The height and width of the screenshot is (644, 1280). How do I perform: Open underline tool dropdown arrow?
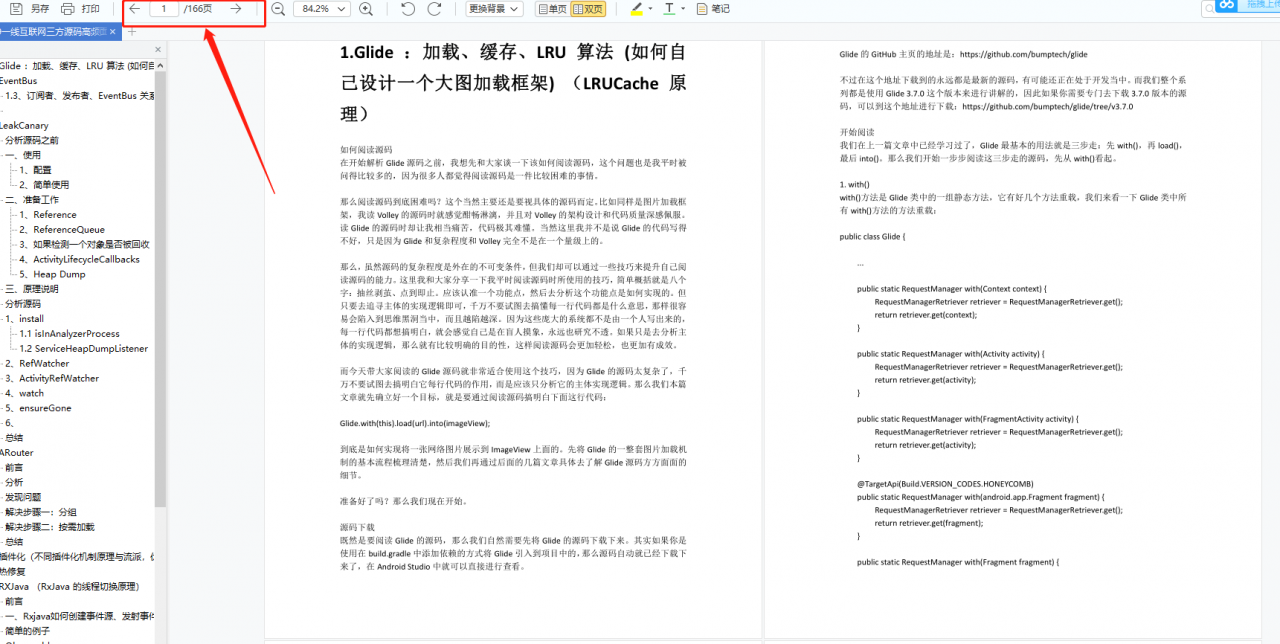click(683, 9)
